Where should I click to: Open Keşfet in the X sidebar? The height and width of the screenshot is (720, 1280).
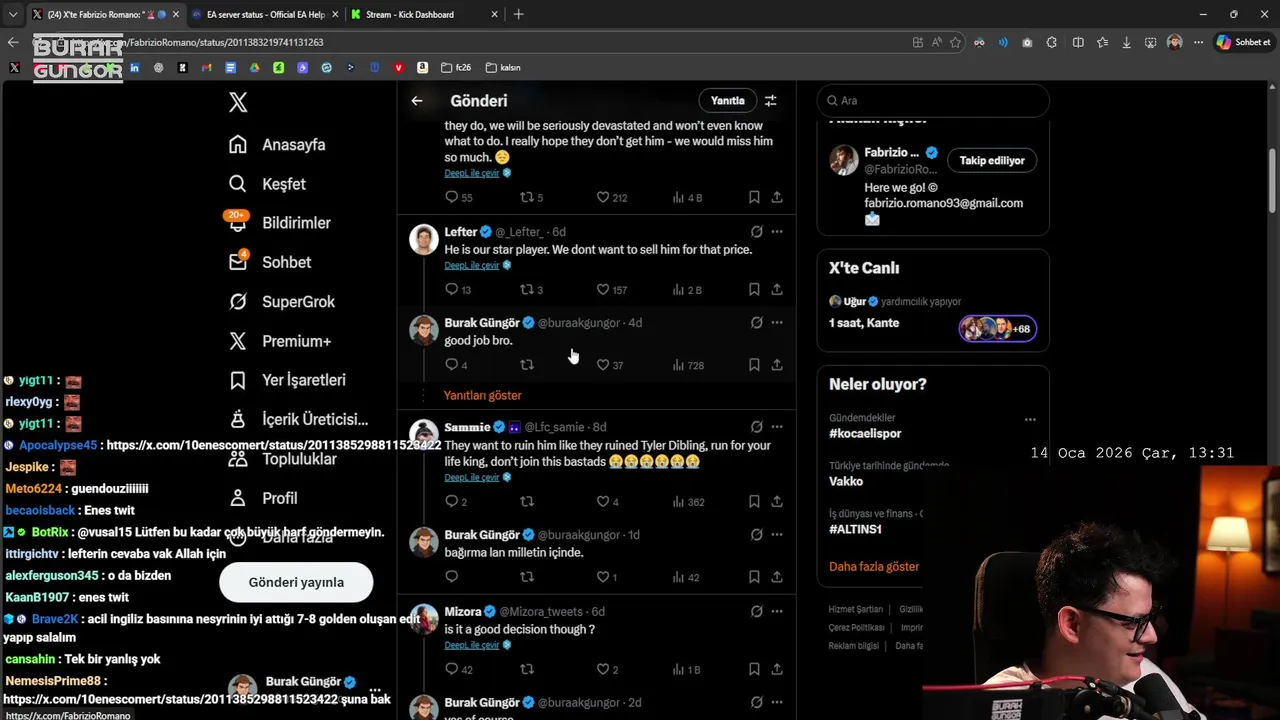[267, 184]
